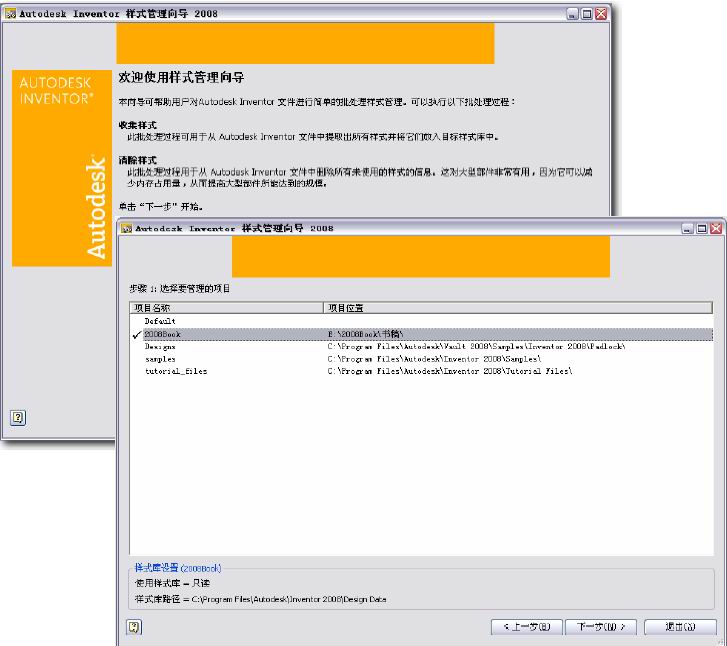The height and width of the screenshot is (646, 727).
Task: Select the Default project row
Action: [421, 321]
